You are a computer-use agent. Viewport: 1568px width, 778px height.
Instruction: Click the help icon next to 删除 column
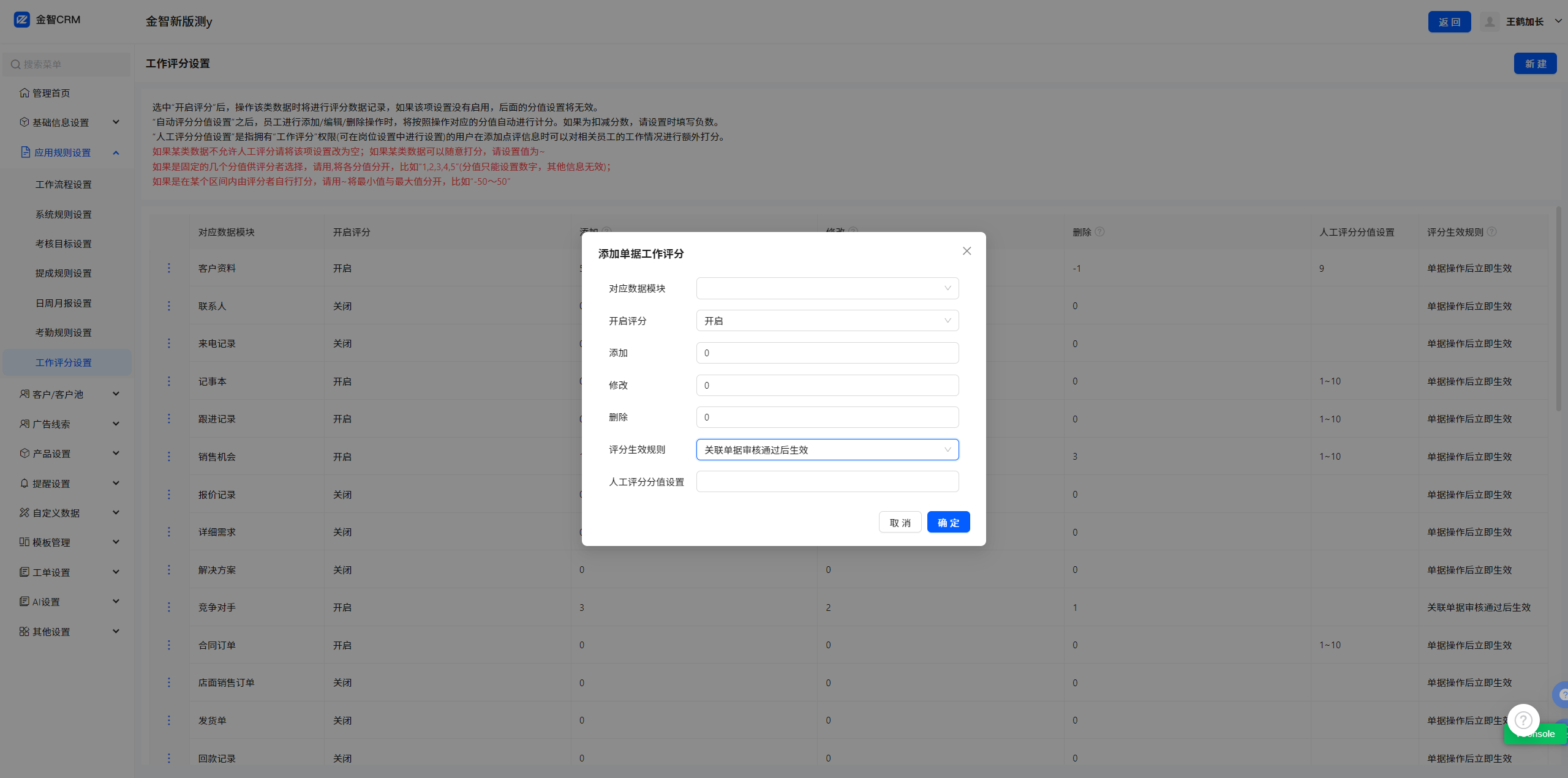(1099, 232)
